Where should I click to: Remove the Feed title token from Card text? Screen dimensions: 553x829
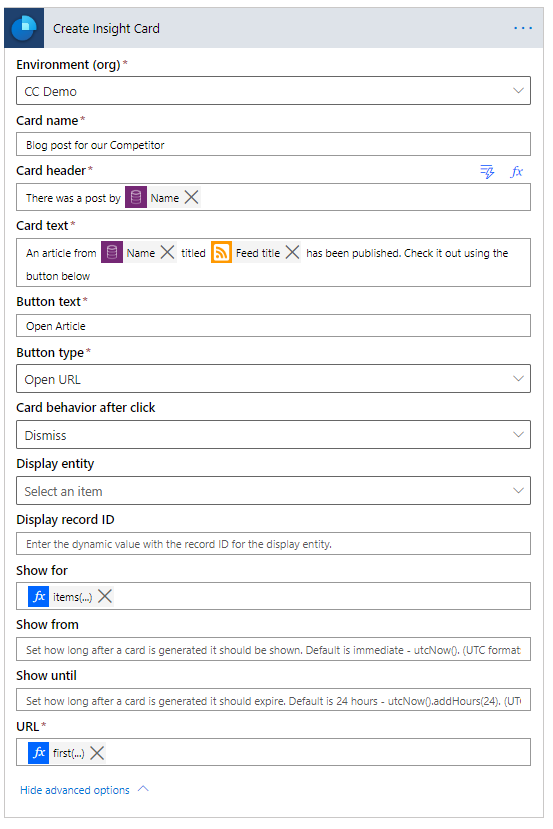click(292, 253)
